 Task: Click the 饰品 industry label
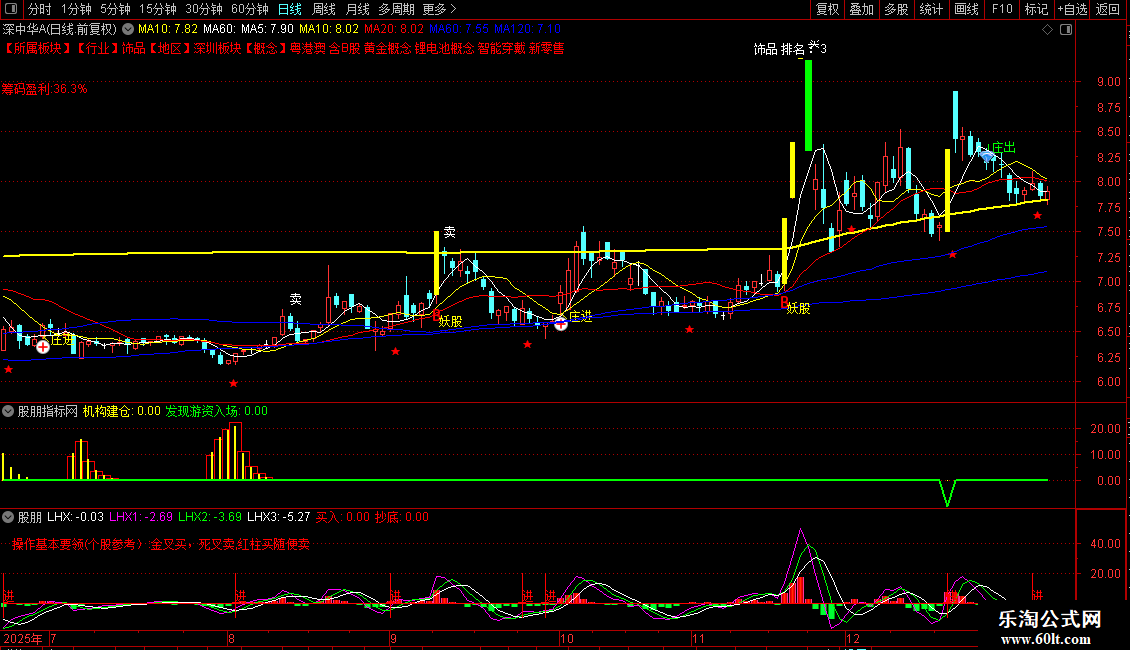pyautogui.click(x=133, y=48)
